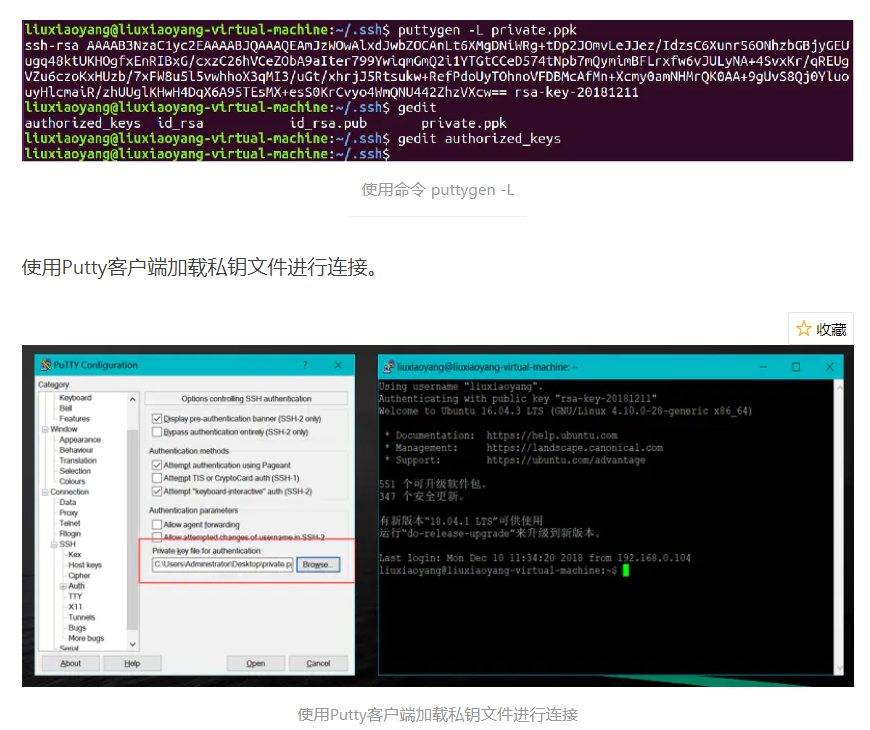Toggle Display pre-authentication banner checkbox
This screenshot has height=730, width=870.
click(x=157, y=418)
